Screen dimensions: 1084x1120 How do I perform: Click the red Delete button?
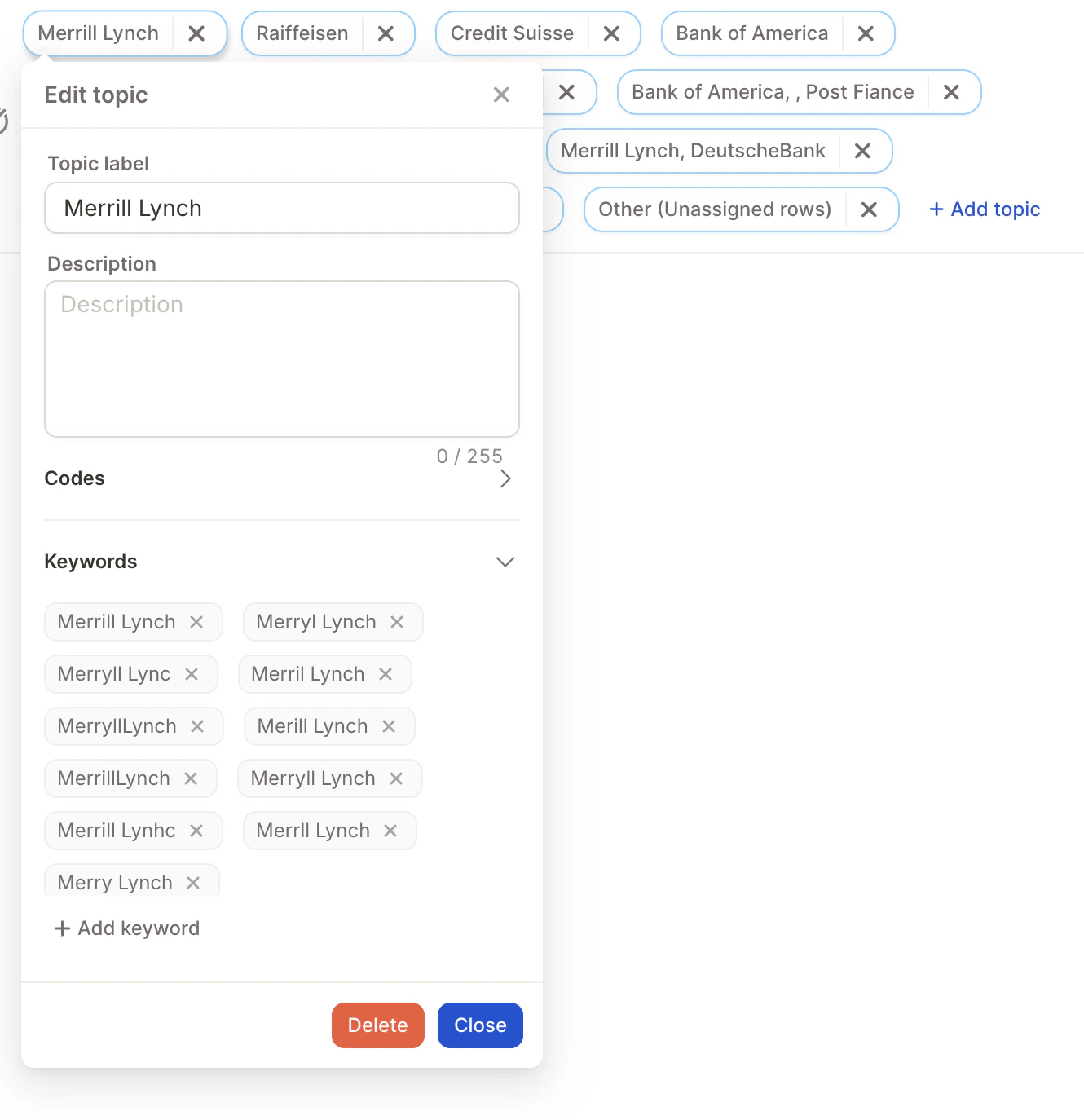(378, 1025)
